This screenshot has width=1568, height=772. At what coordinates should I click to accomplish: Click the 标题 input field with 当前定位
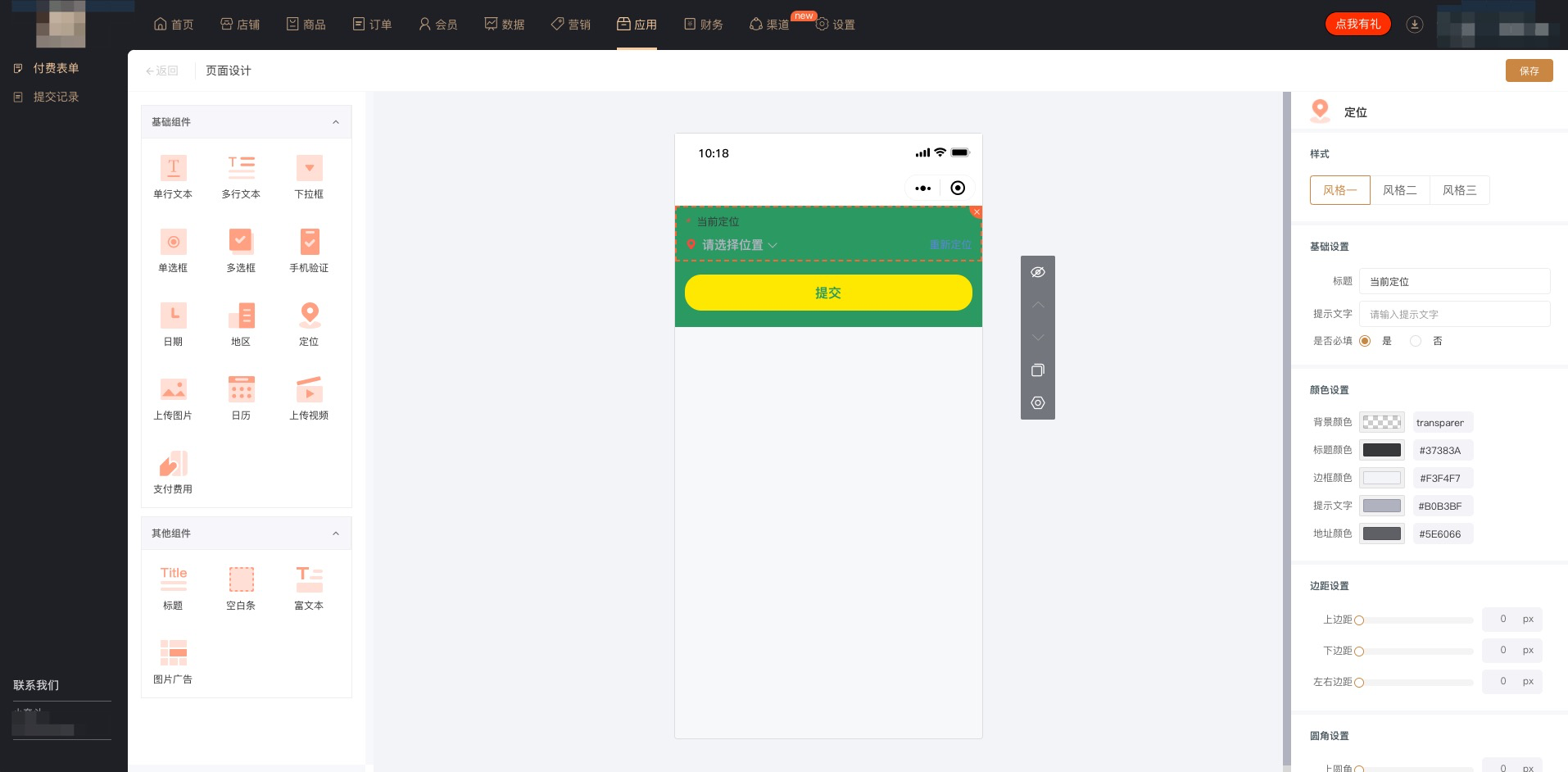1454,281
